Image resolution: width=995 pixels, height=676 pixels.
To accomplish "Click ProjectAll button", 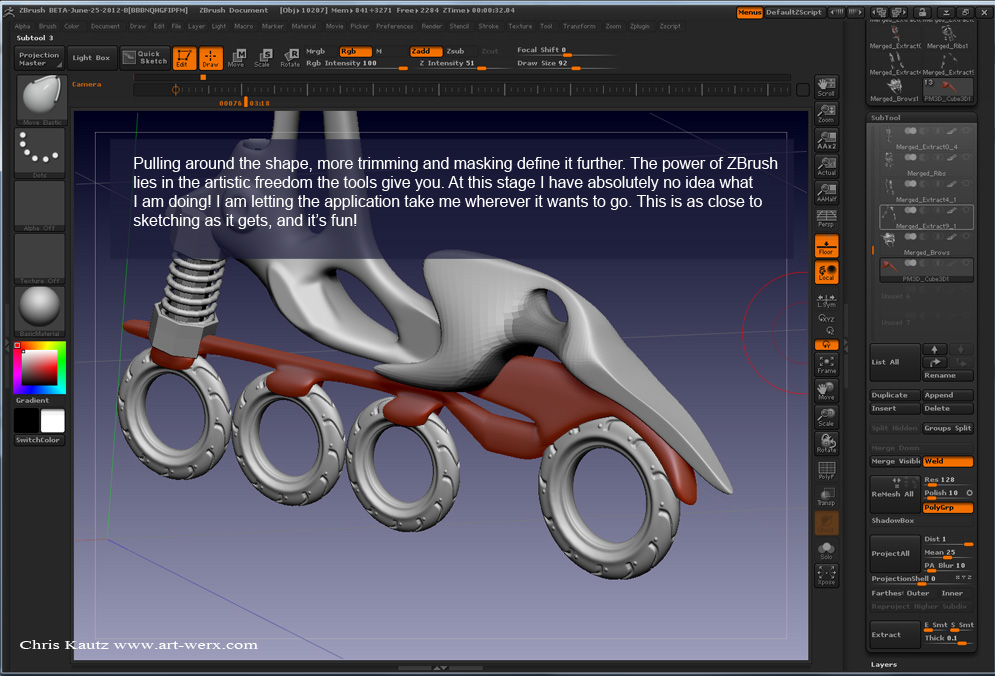I will click(x=895, y=553).
